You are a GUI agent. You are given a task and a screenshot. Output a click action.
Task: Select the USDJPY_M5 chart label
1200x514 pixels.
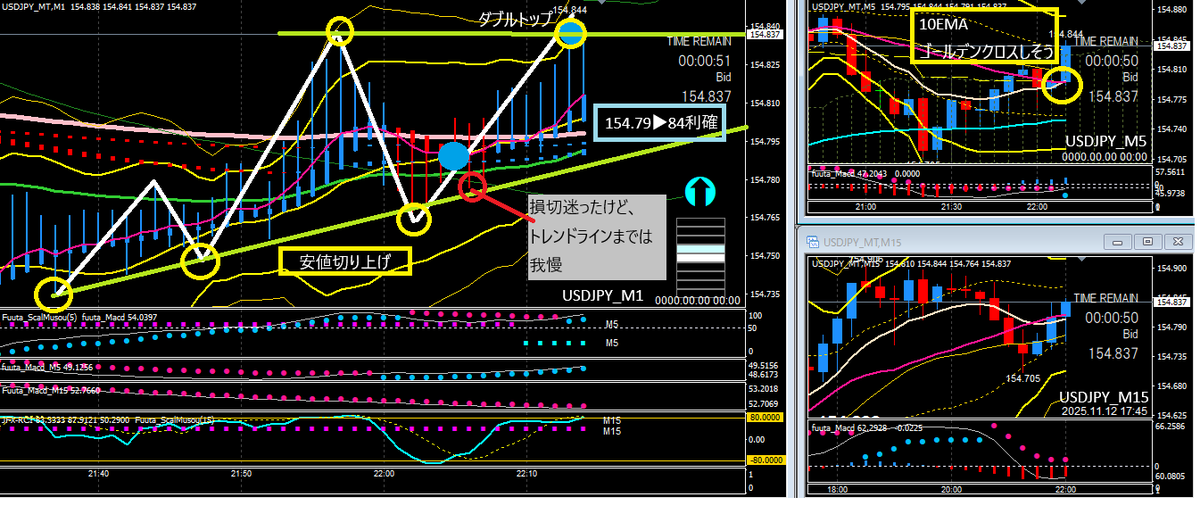[1106, 142]
